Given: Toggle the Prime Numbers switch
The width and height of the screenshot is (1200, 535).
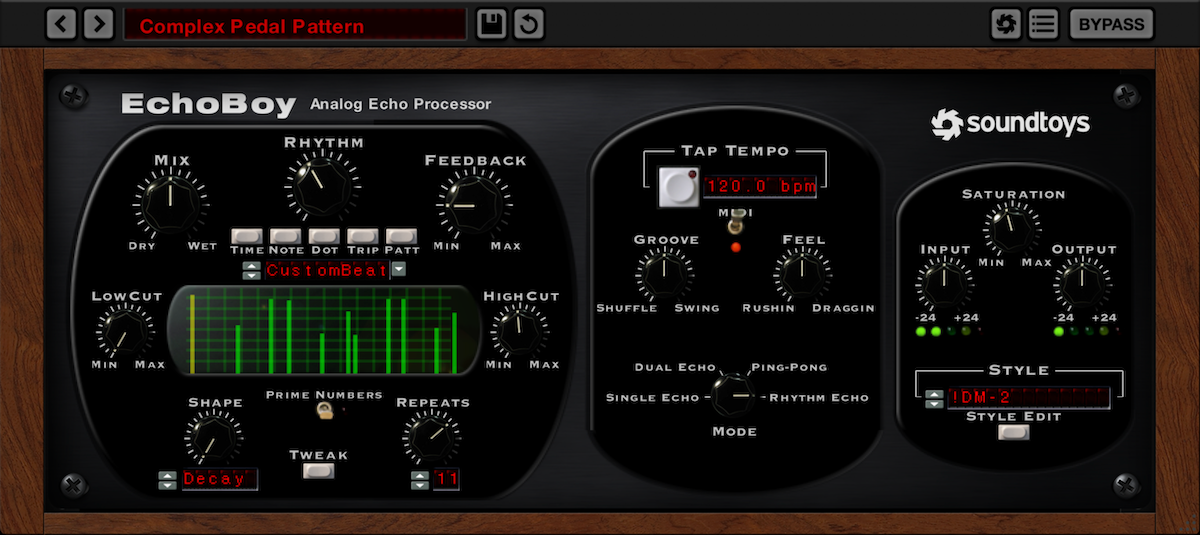Looking at the screenshot, I should (x=324, y=410).
